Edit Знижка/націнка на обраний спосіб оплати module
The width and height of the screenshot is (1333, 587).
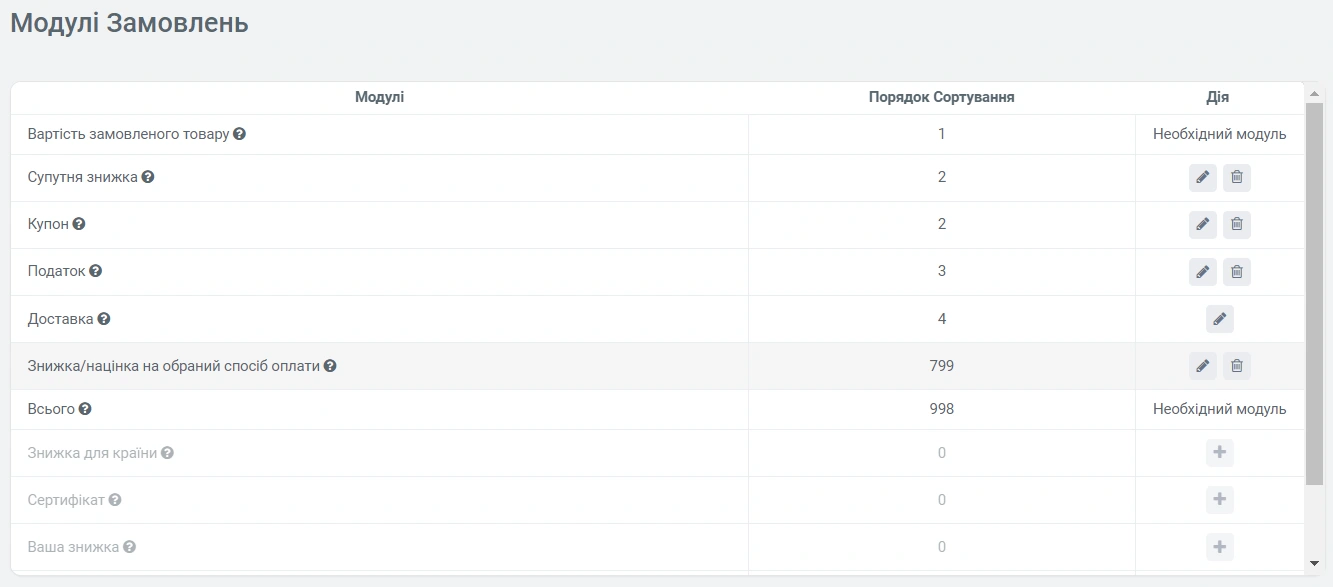pyautogui.click(x=1203, y=366)
